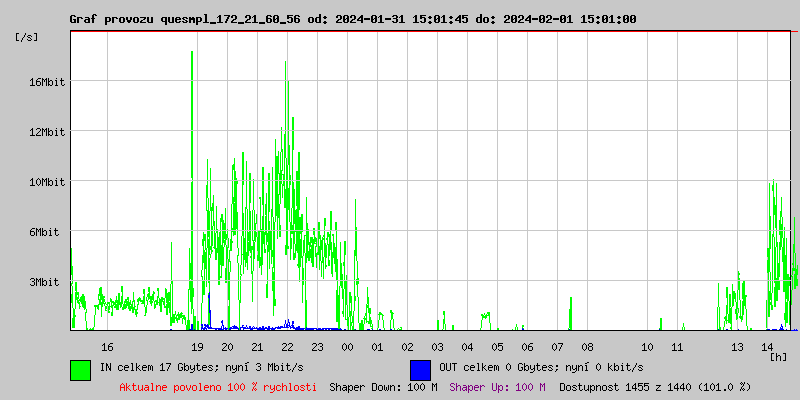Click hour 00 on the time axis
The image size is (800, 400).
347,347
